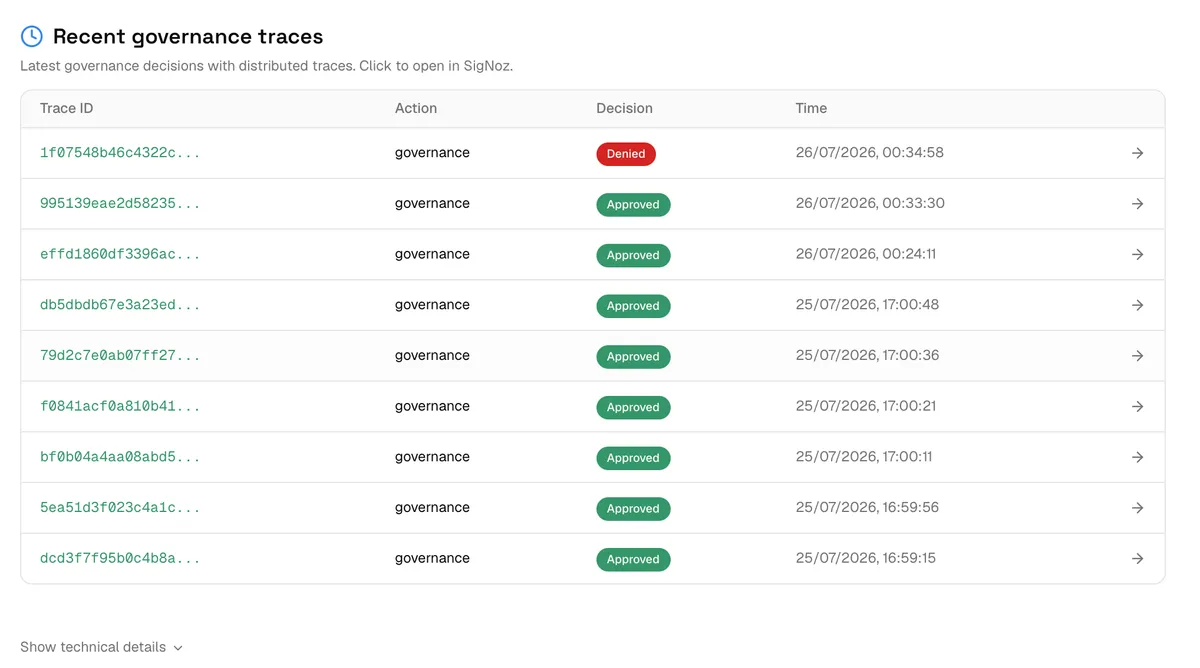Open trace link 5ea51d3f023c4a1c...
Screen dimensions: 1200x668
[120, 508]
